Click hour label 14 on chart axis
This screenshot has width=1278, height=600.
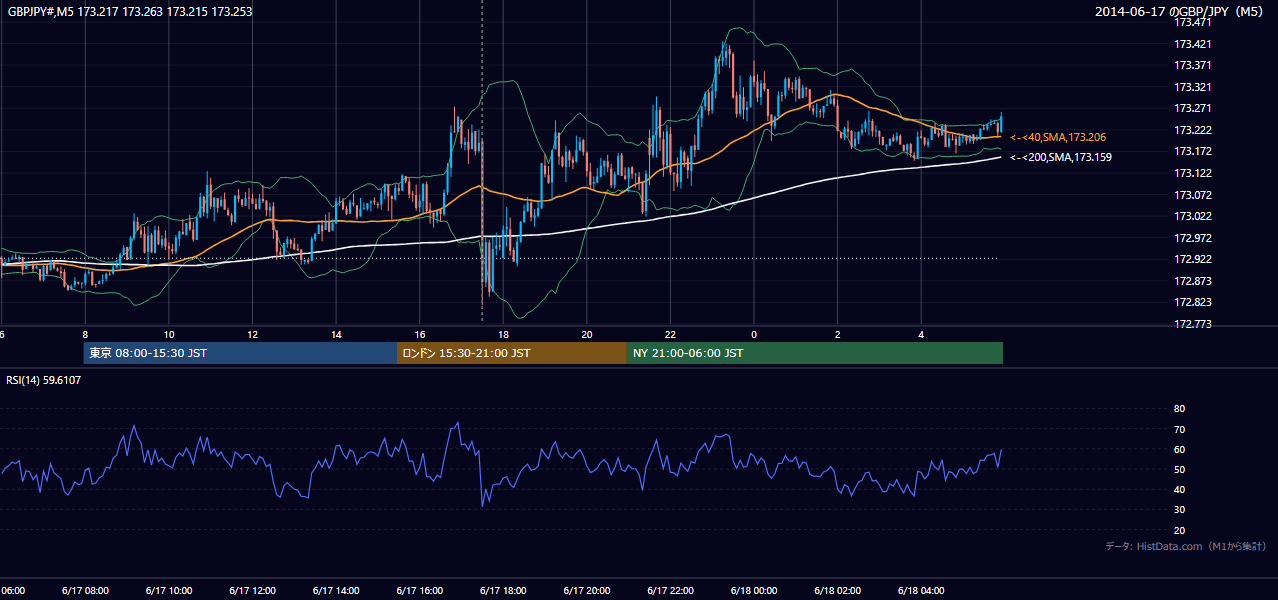tap(336, 335)
